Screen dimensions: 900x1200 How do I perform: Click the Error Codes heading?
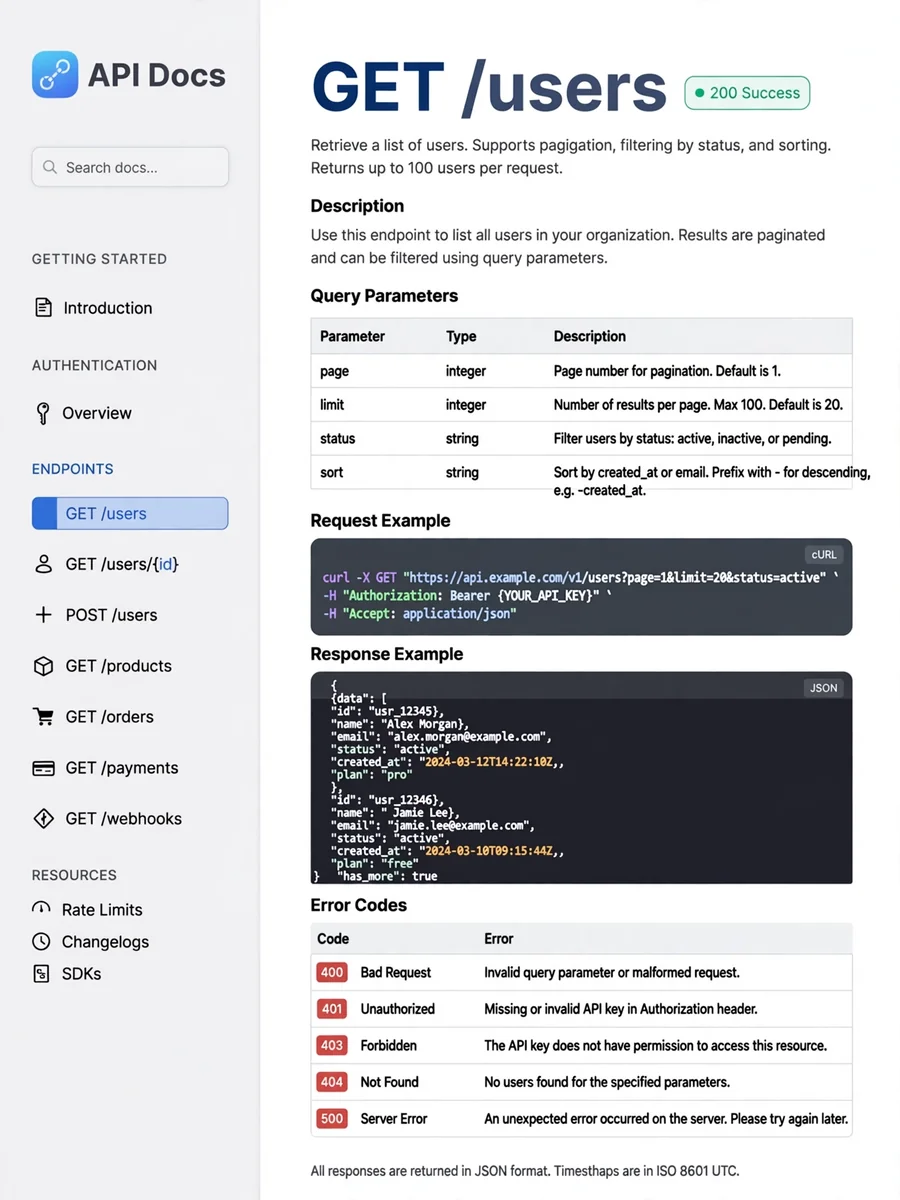click(359, 905)
